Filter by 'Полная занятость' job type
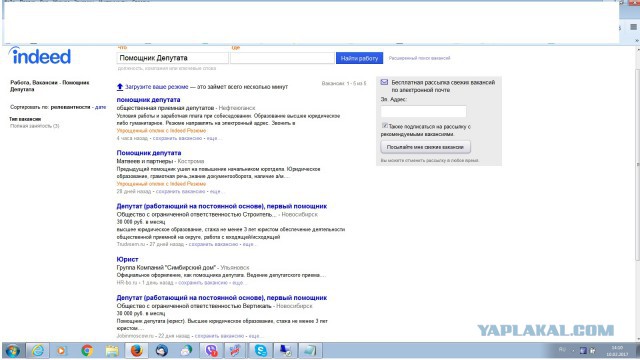640x360 pixels. 35,126
